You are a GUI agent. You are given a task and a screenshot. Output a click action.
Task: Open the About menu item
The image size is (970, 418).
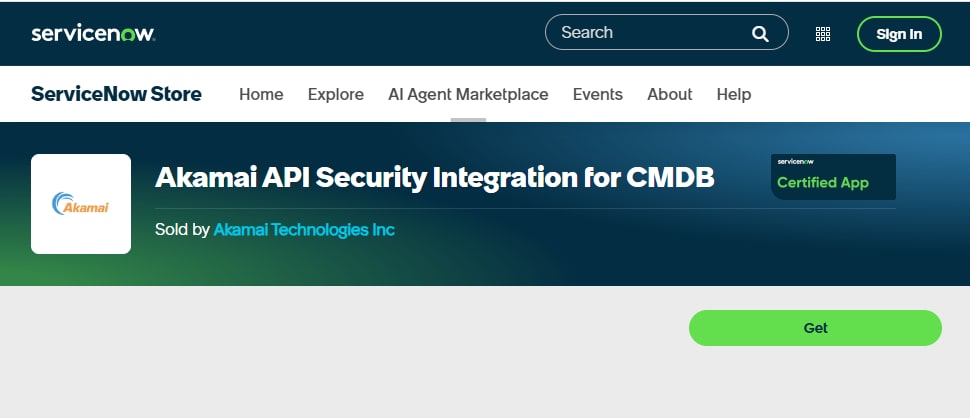pyautogui.click(x=669, y=95)
